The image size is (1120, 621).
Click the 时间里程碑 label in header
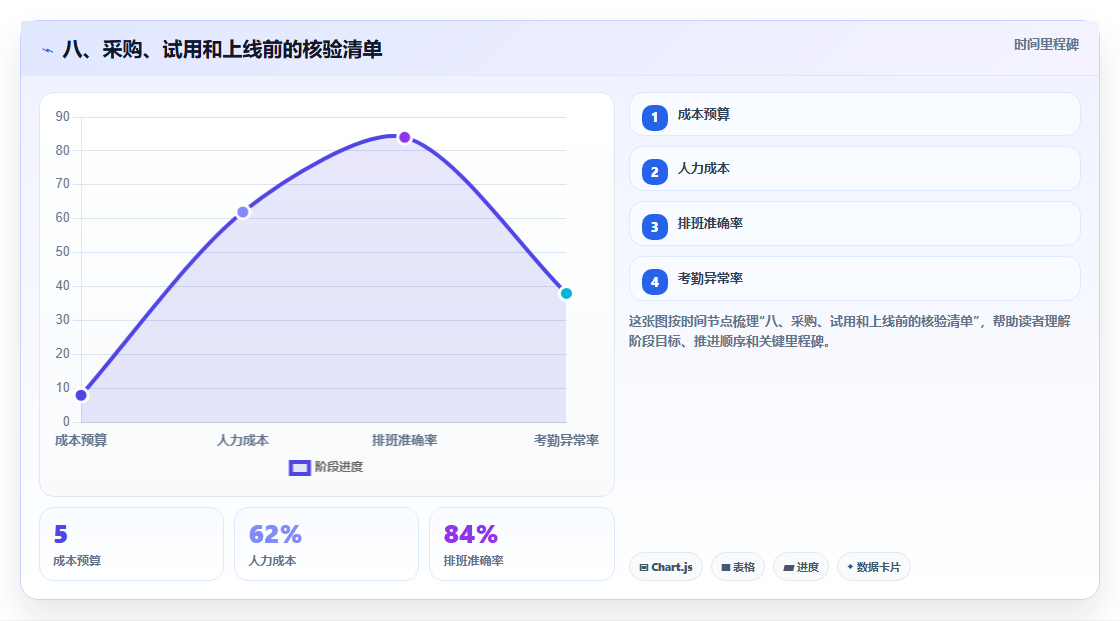1046,45
